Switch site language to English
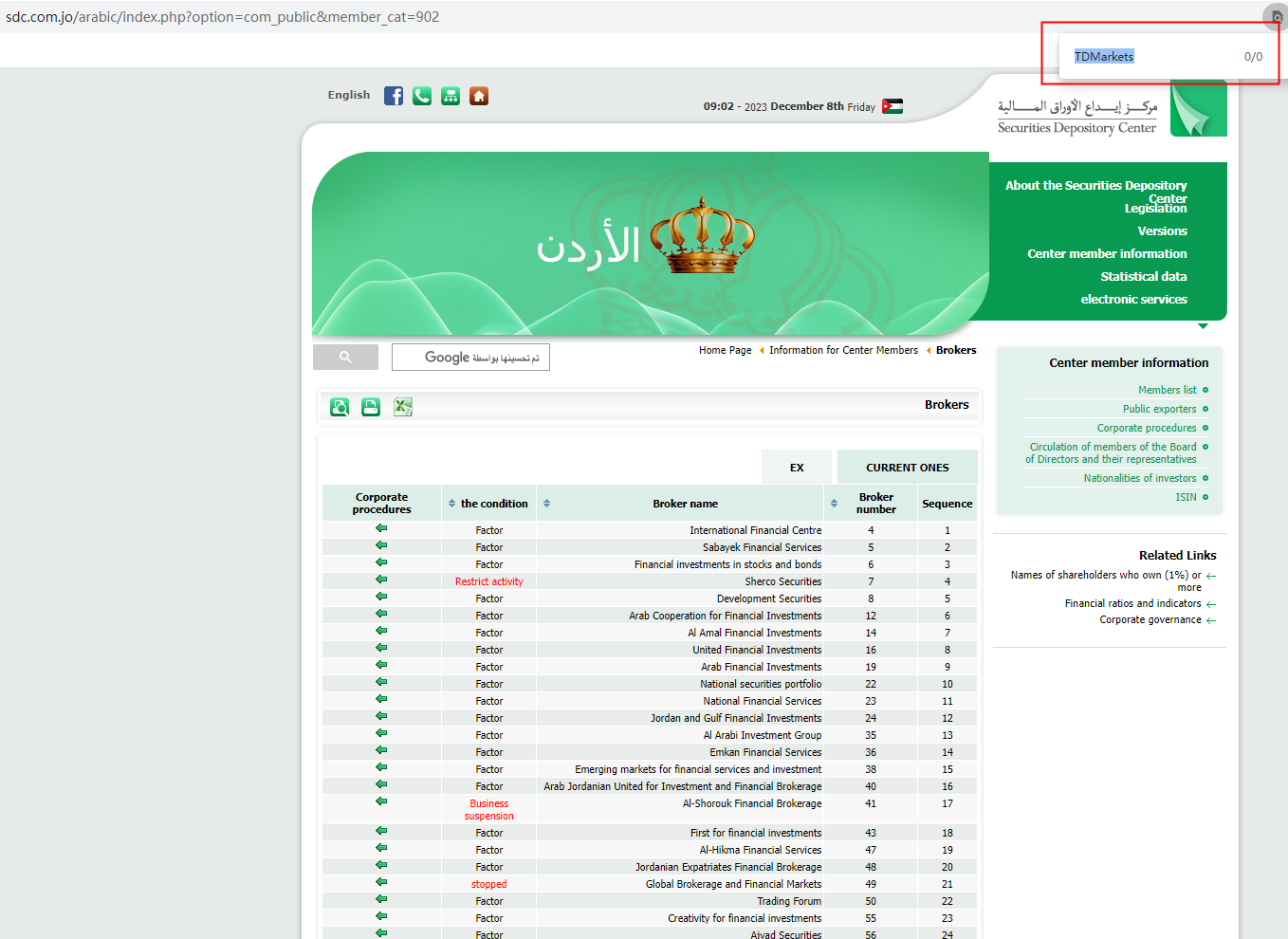 click(x=349, y=95)
